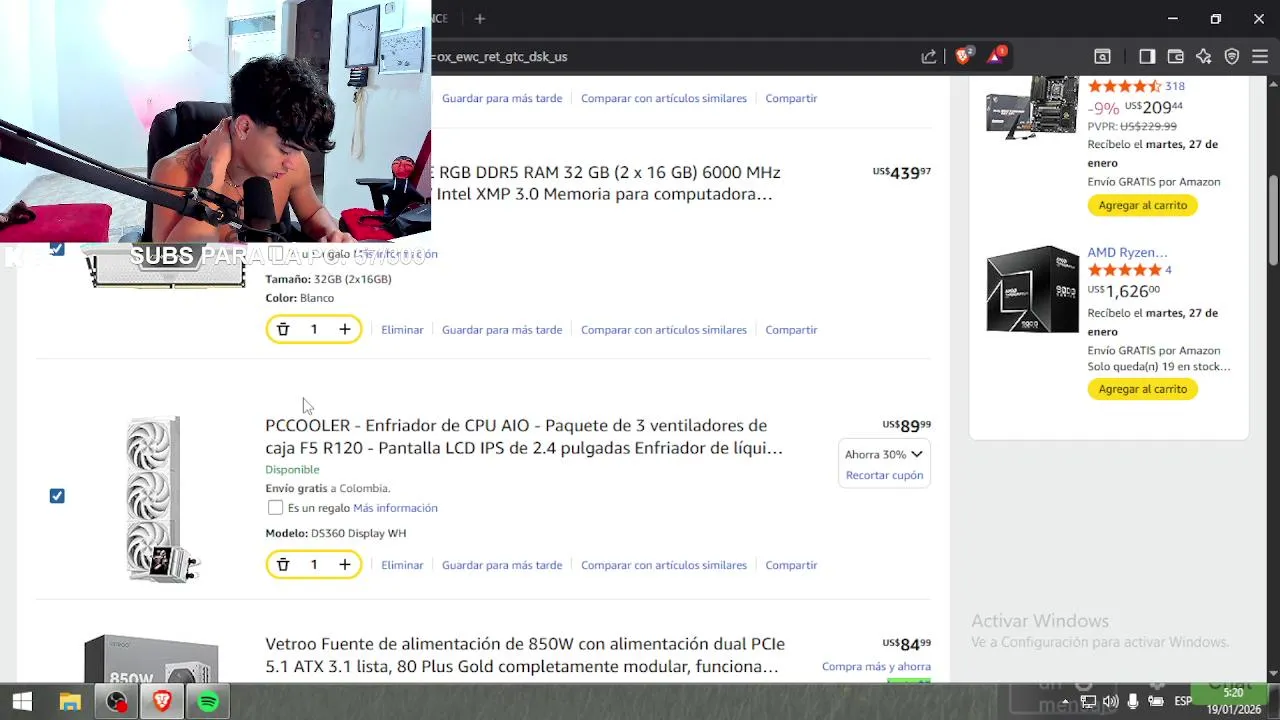Screen dimensions: 1280x720
Task: Open Spotify from the taskbar
Action: tap(208, 702)
